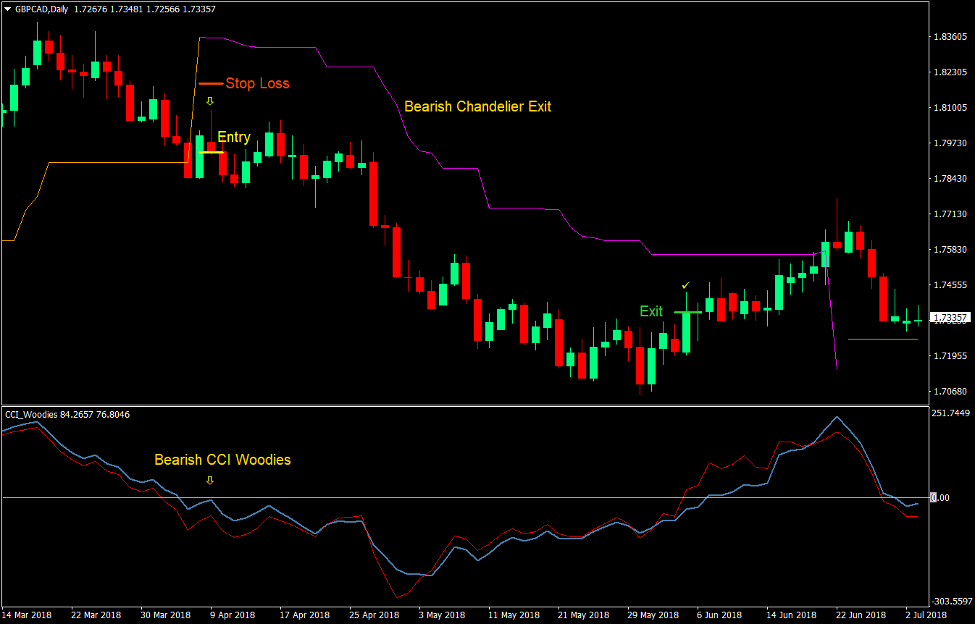This screenshot has width=977, height=625.
Task: Click the orange Stop Loss horizontal line marker
Action: (x=210, y=83)
